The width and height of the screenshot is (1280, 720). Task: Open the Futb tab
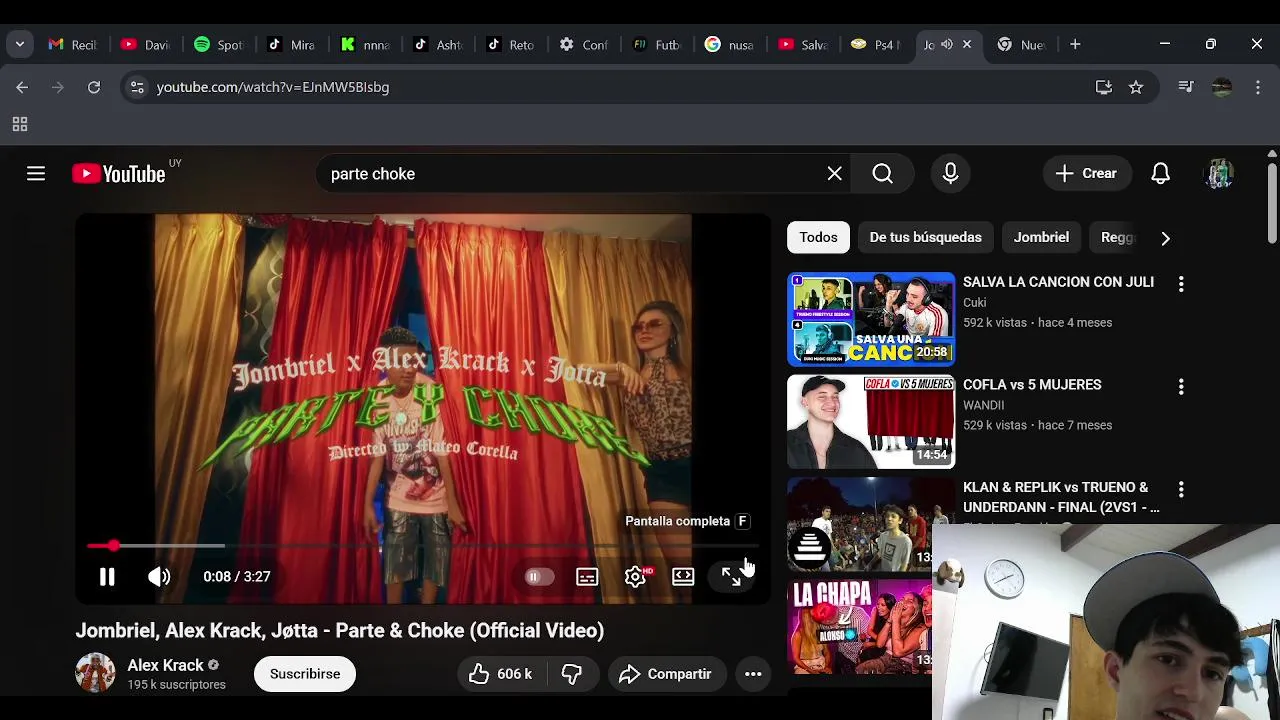click(x=656, y=44)
